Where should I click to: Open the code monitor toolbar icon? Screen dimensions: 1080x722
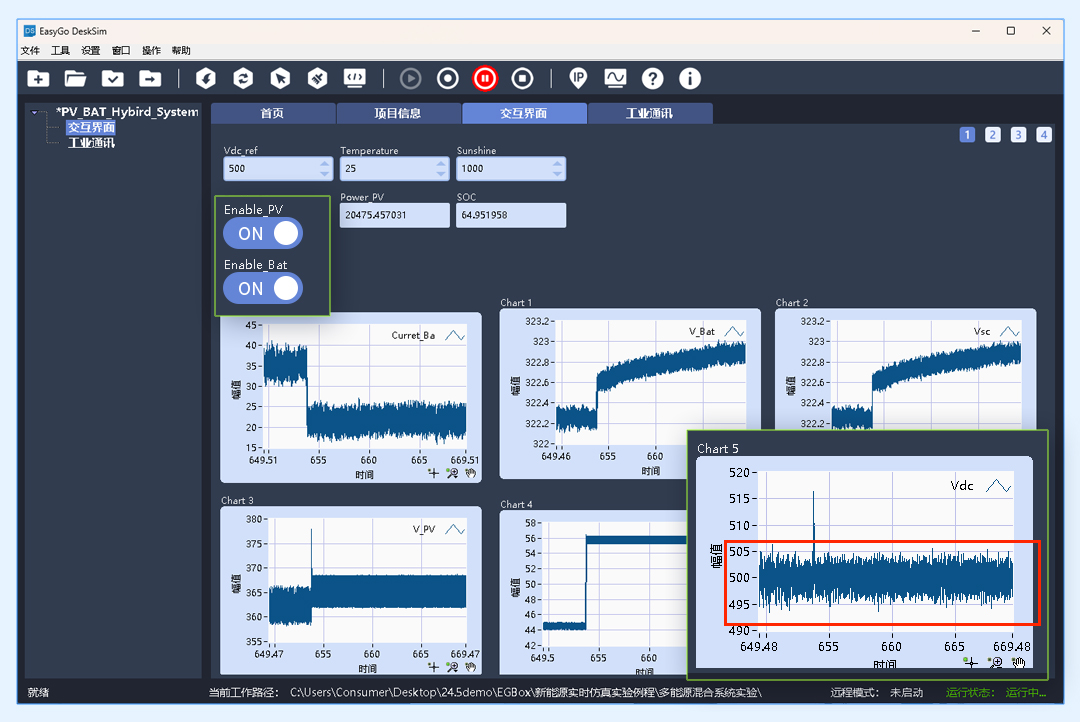pyautogui.click(x=355, y=79)
